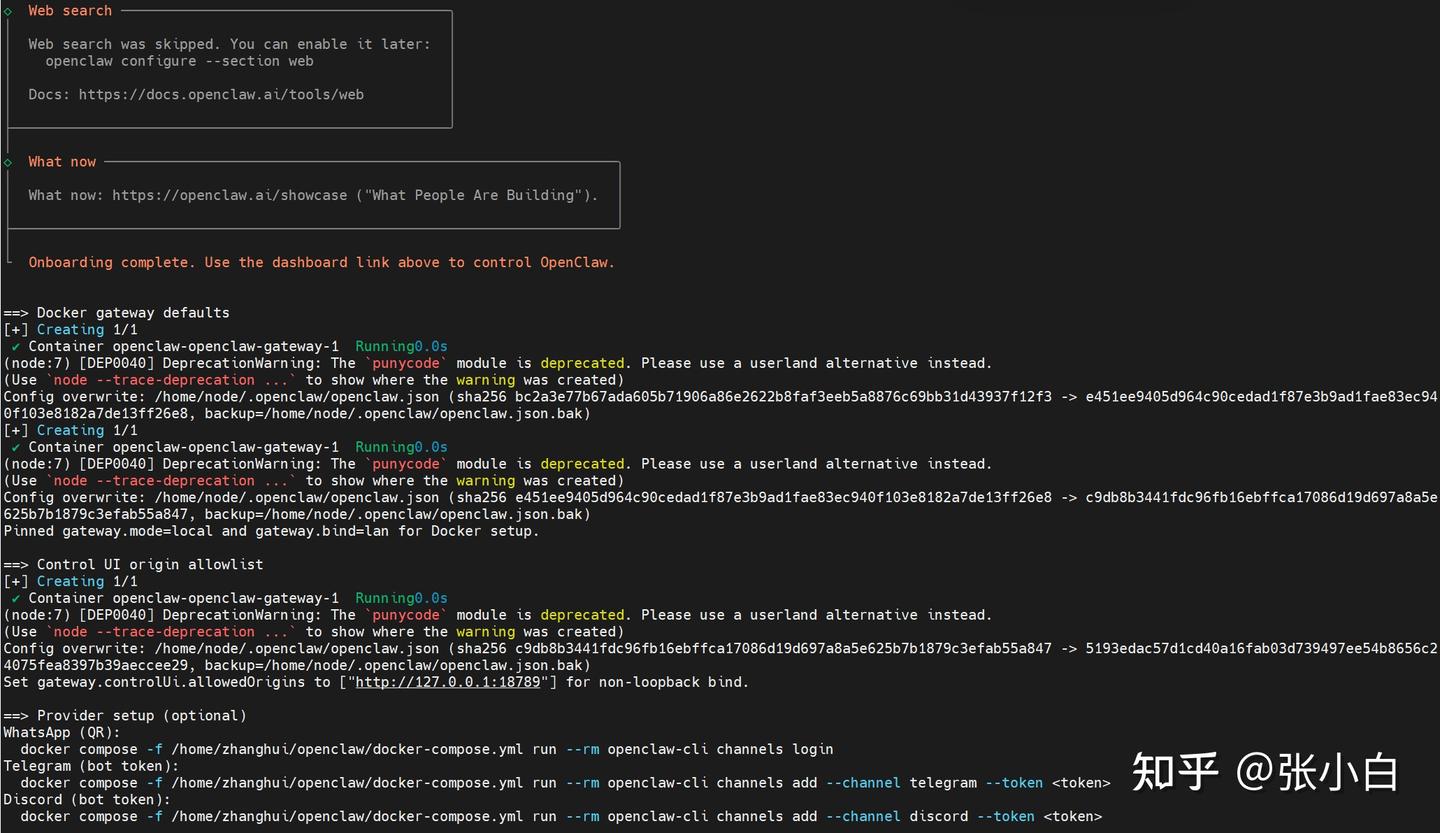Click the Provider setup (optional) heading
1440x833 pixels.
(x=141, y=716)
